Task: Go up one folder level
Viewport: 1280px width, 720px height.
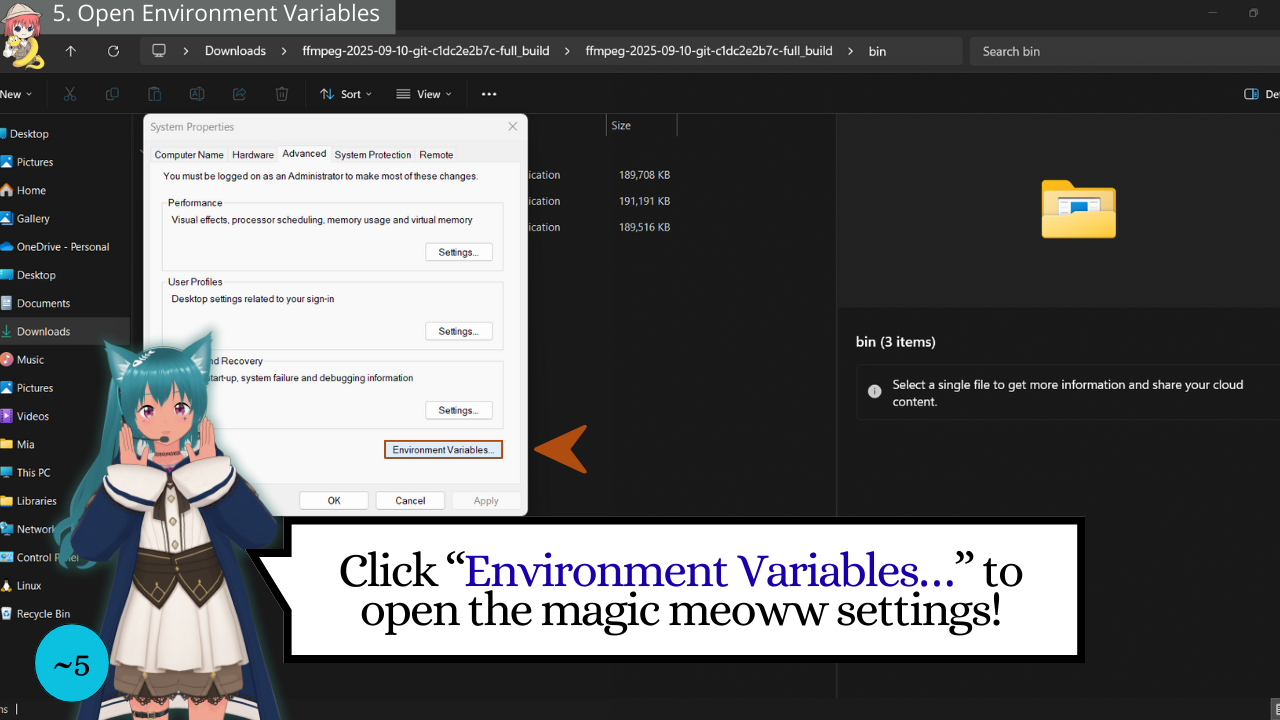Action: tap(70, 51)
